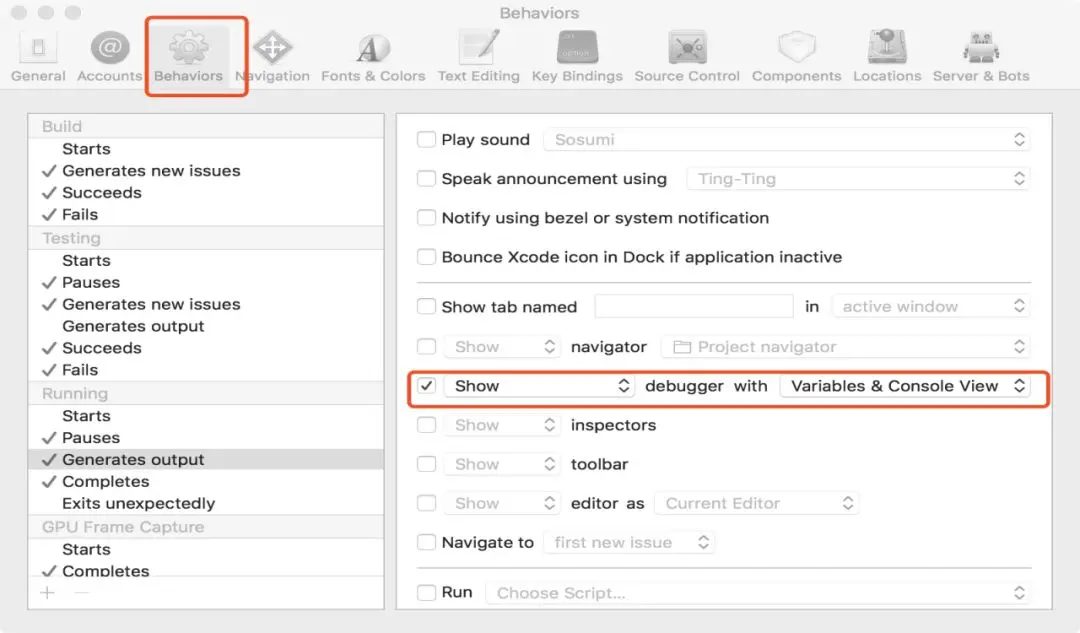Viewport: 1080px width, 633px height.
Task: Toggle the toolbar checkbox
Action: pyautogui.click(x=426, y=464)
